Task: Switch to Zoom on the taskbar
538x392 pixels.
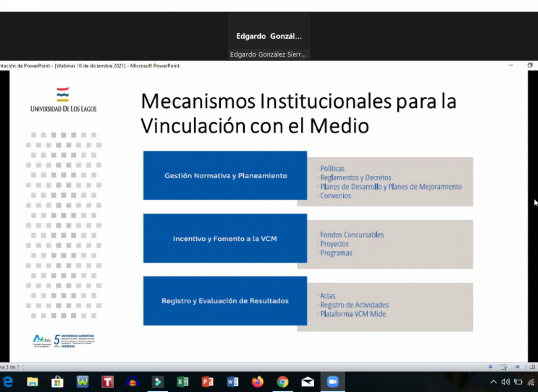Action: click(x=332, y=382)
